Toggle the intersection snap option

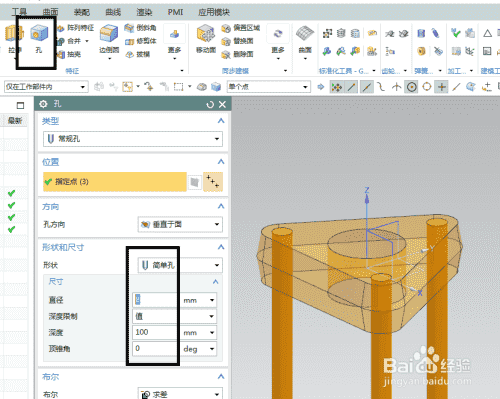coord(396,87)
